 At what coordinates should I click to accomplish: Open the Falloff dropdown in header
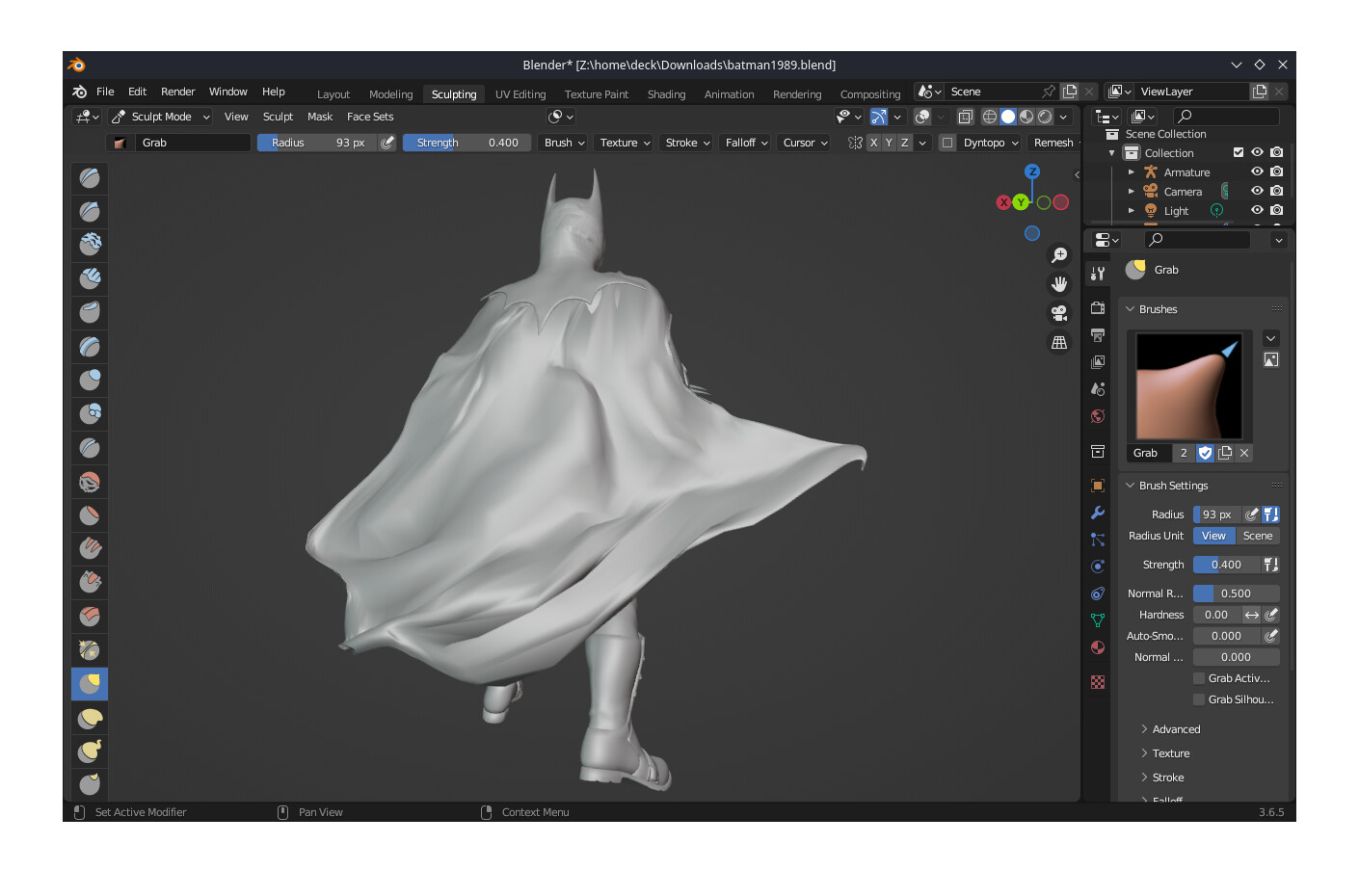[x=746, y=143]
